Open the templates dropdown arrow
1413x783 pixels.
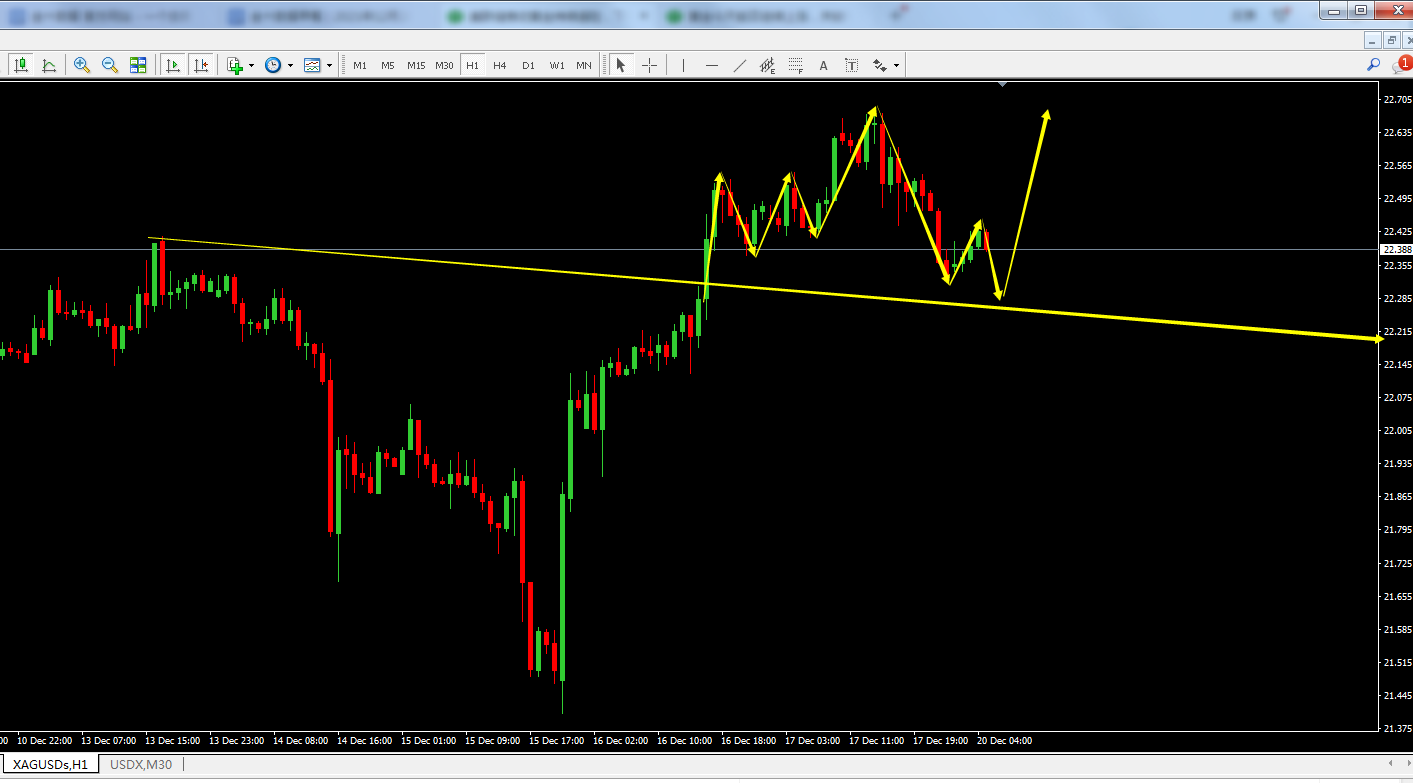click(x=329, y=66)
